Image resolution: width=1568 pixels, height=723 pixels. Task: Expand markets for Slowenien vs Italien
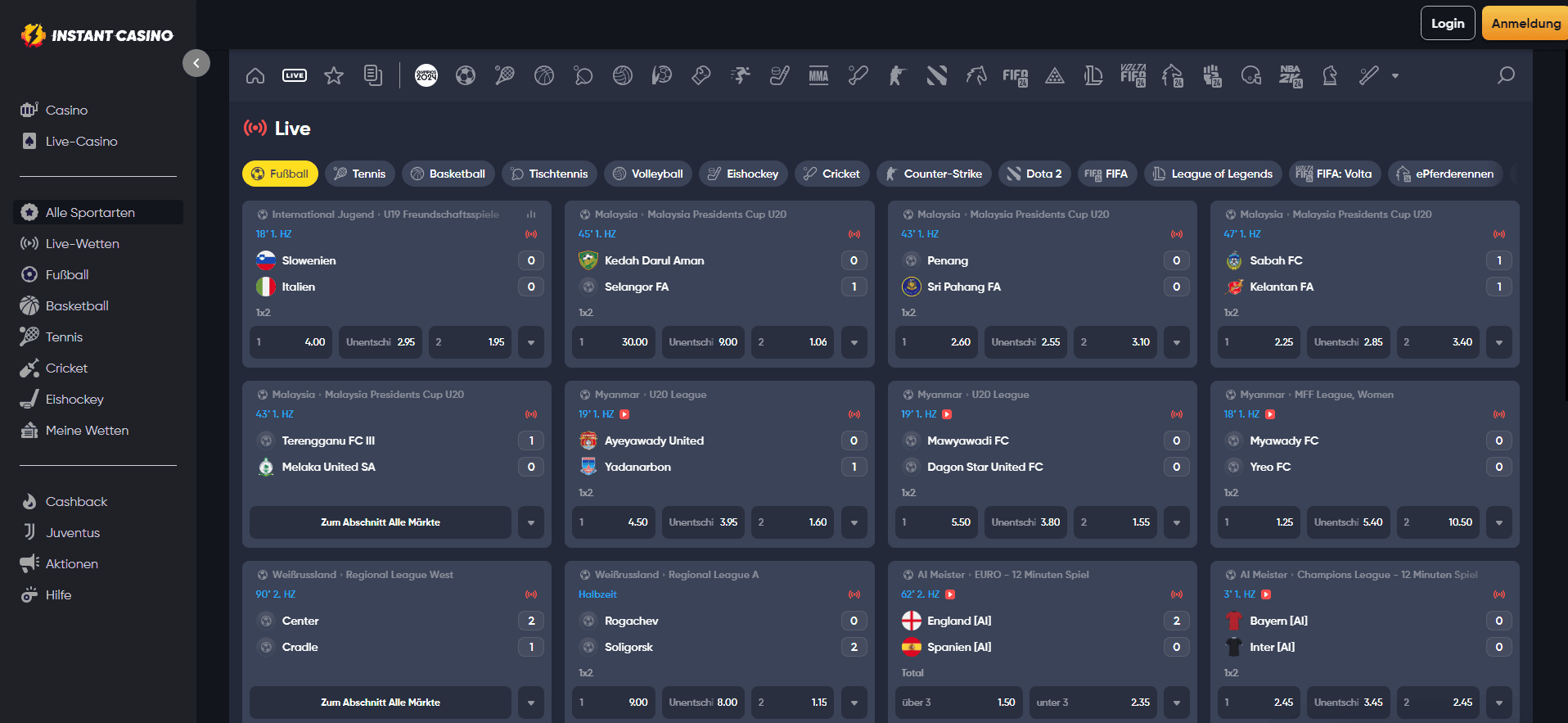[531, 342]
